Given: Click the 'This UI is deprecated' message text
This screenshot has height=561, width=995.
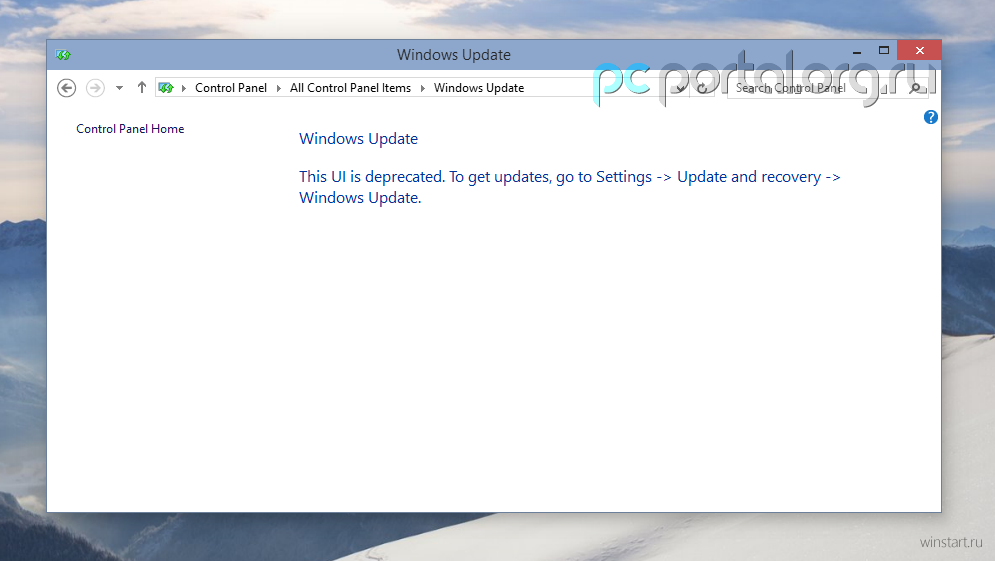Looking at the screenshot, I should (x=570, y=187).
